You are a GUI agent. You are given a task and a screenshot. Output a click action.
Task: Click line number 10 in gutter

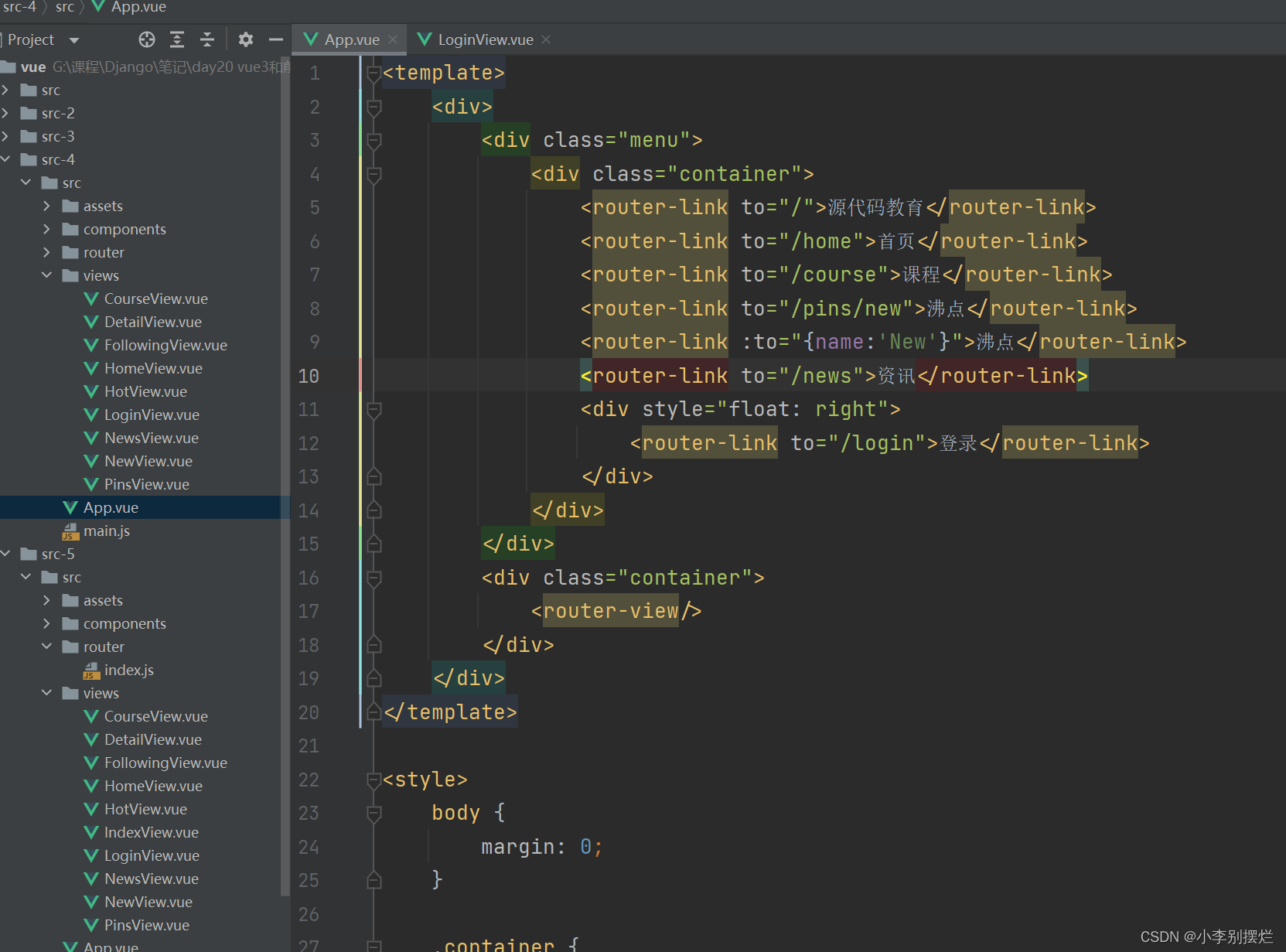click(x=309, y=376)
